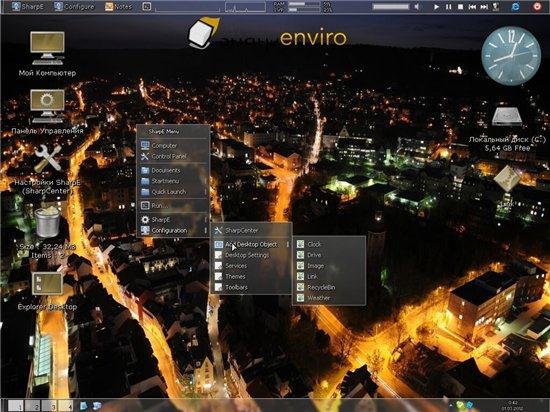The width and height of the screenshot is (550, 412).
Task: Expand the Quick Launch submenu entry
Action: click(173, 192)
